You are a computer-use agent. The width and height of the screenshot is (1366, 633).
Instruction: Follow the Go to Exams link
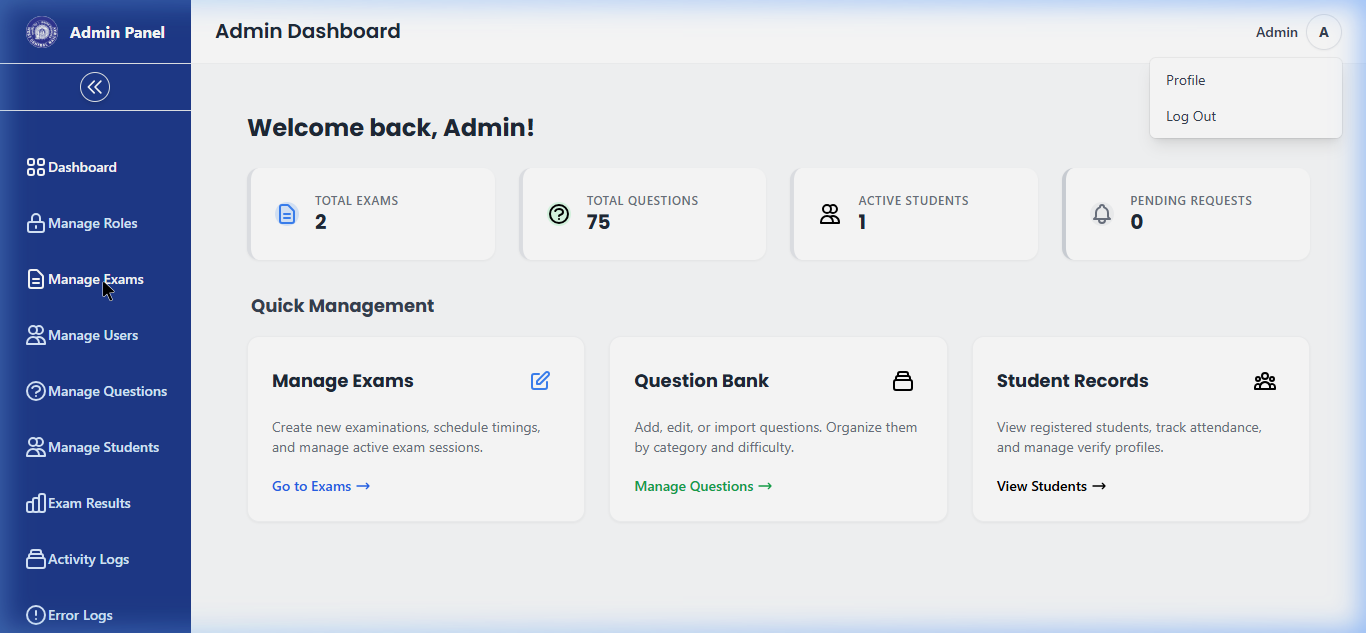click(x=321, y=486)
